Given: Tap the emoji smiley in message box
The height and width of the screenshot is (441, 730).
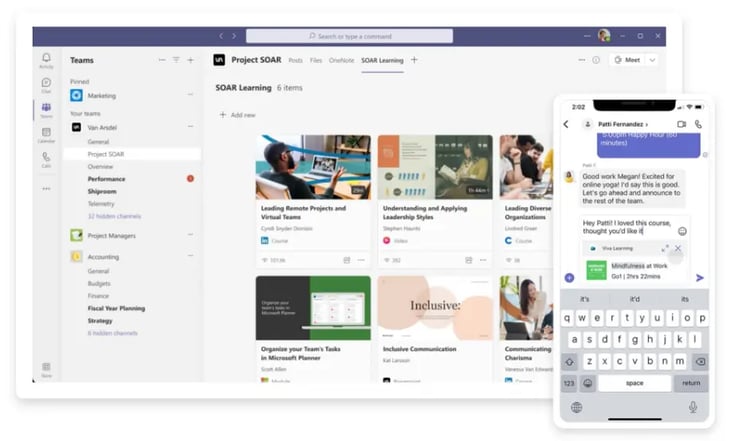Looking at the screenshot, I should [x=682, y=231].
